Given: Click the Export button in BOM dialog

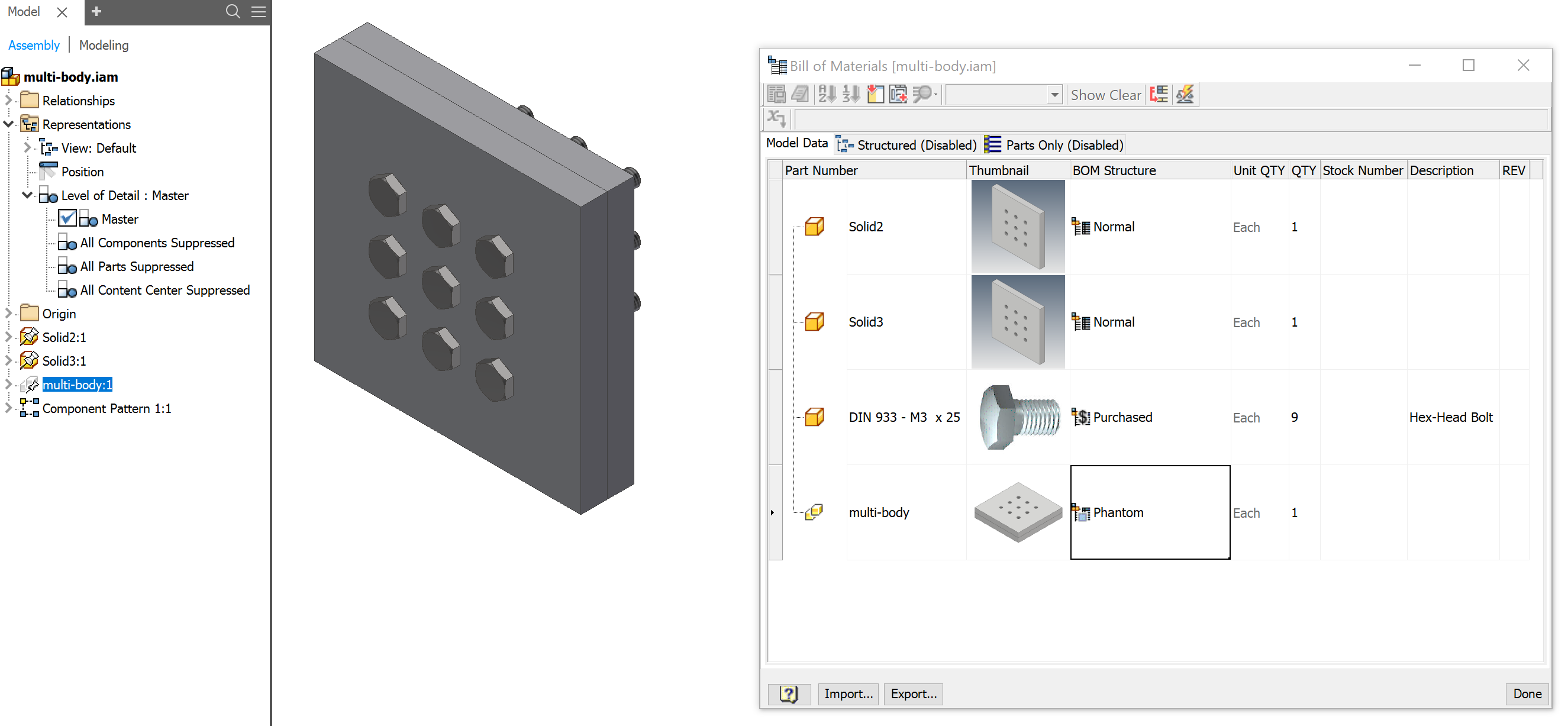Looking at the screenshot, I should [x=913, y=693].
